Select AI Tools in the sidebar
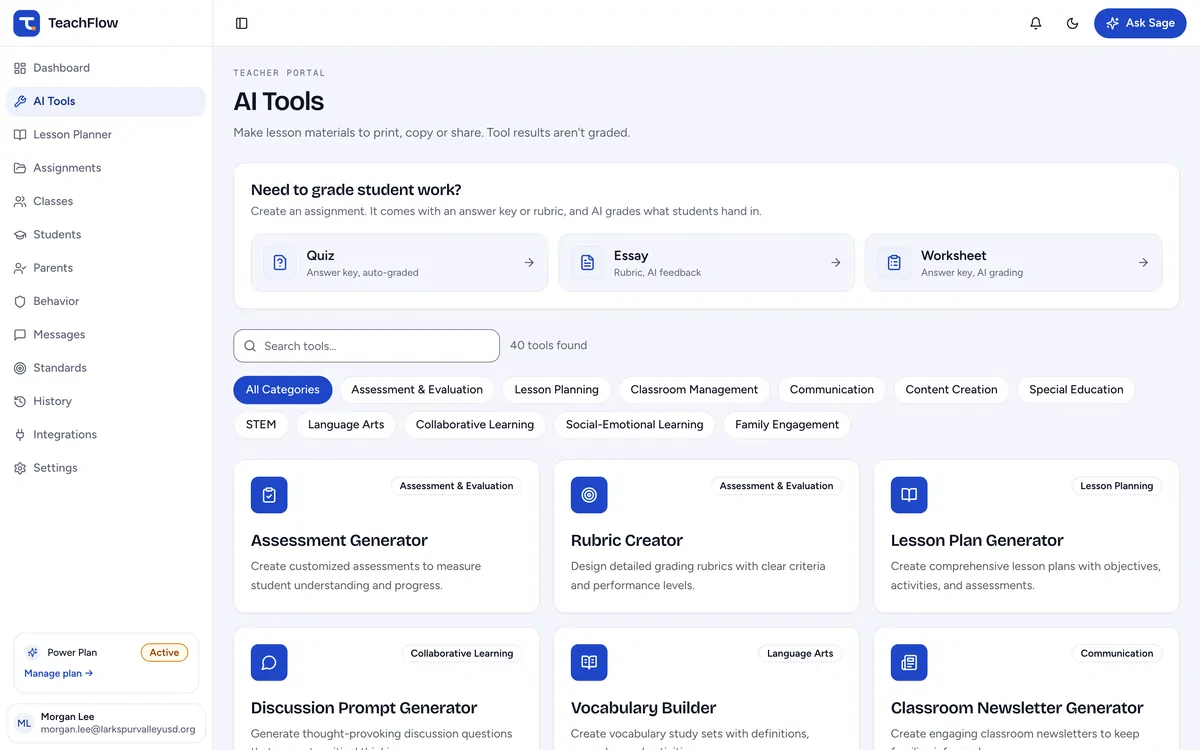The height and width of the screenshot is (750, 1200). [106, 101]
